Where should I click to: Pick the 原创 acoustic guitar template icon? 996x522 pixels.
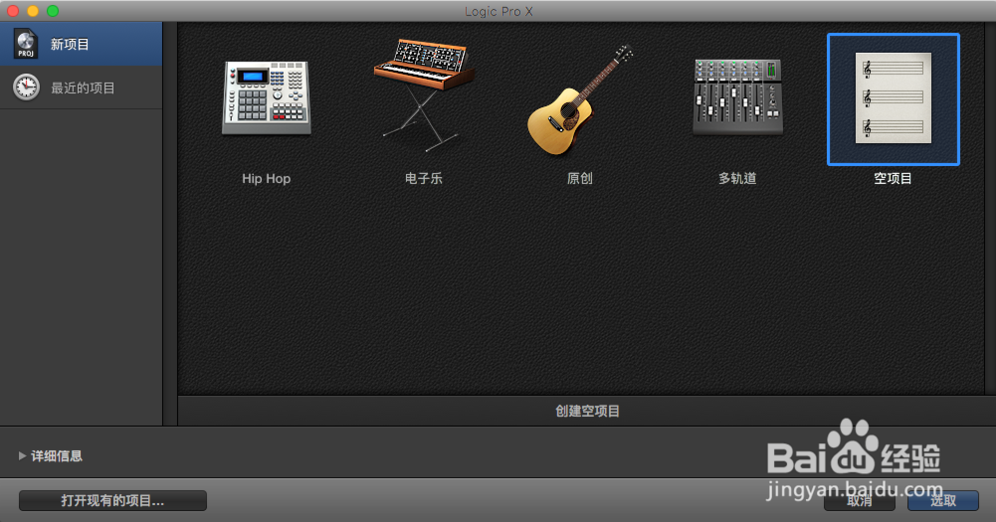[580, 100]
